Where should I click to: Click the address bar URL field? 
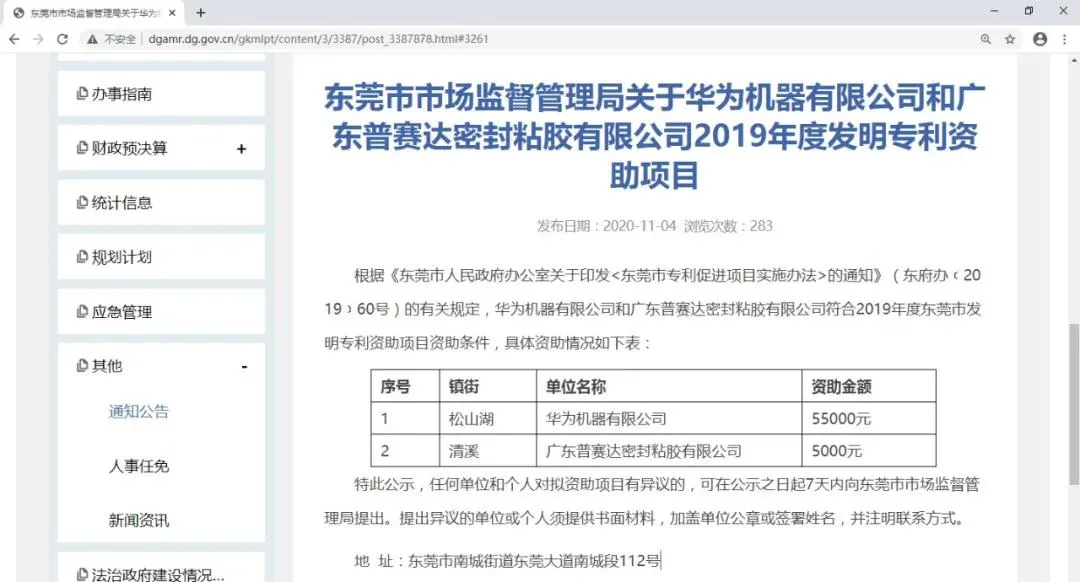(318, 39)
